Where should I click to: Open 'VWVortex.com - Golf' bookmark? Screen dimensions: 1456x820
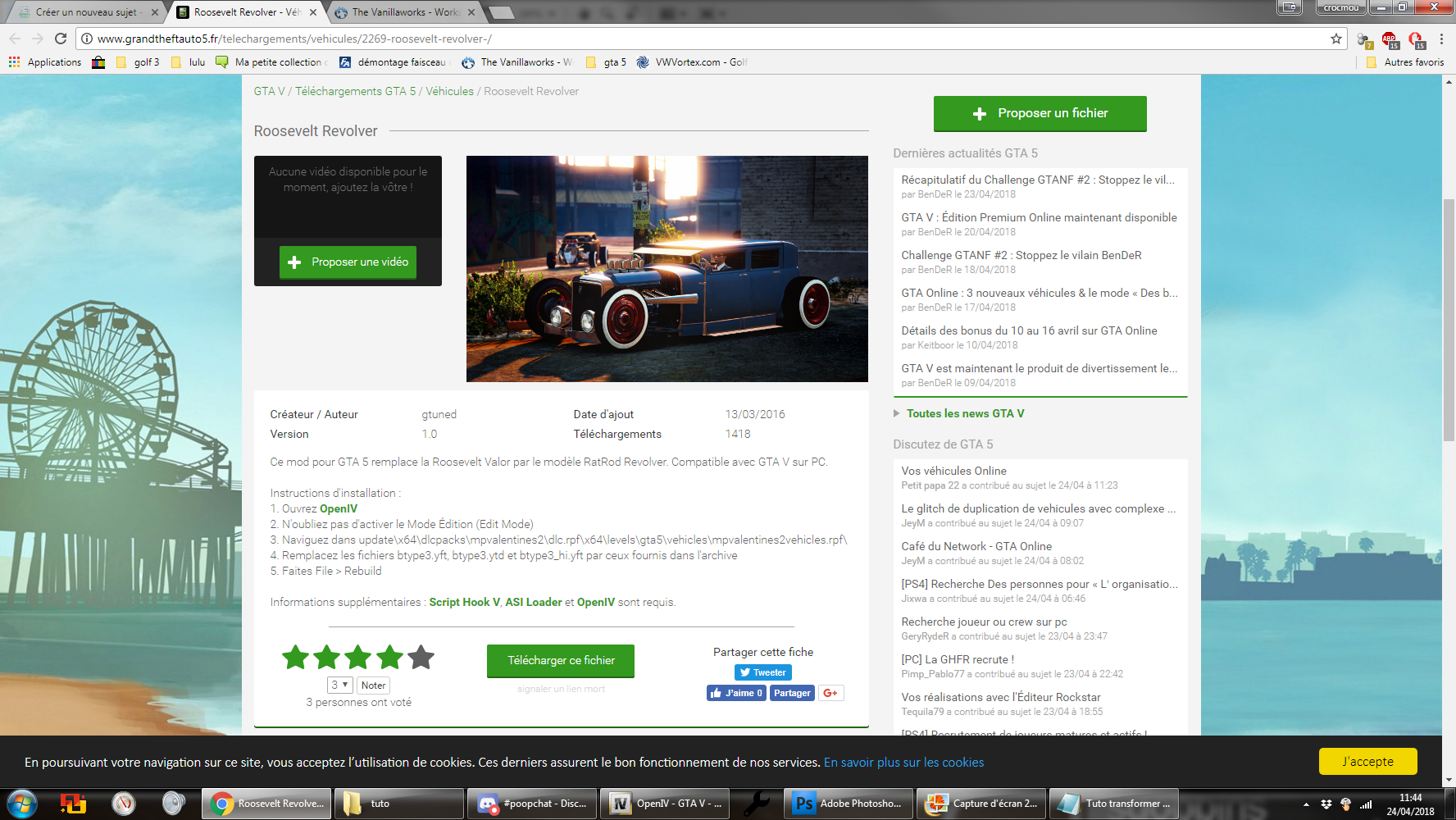point(693,62)
